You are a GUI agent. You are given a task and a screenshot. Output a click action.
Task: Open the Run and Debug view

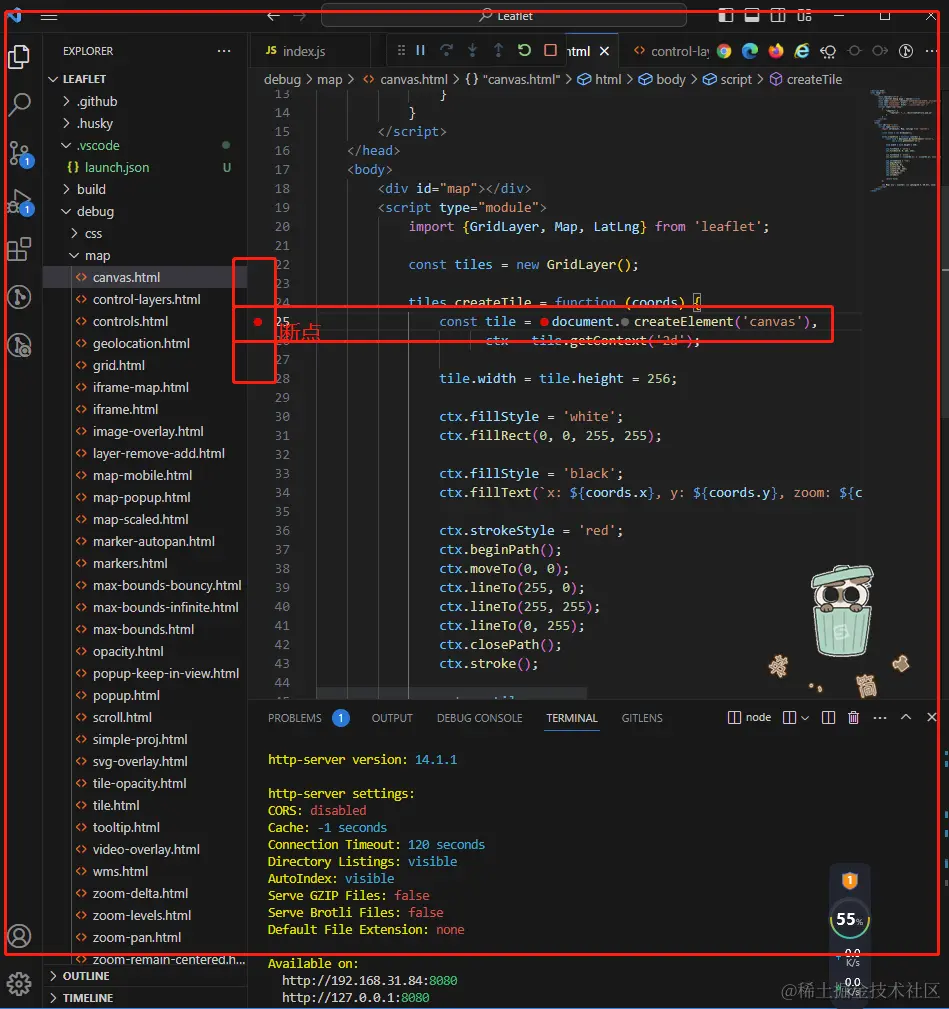(x=19, y=202)
